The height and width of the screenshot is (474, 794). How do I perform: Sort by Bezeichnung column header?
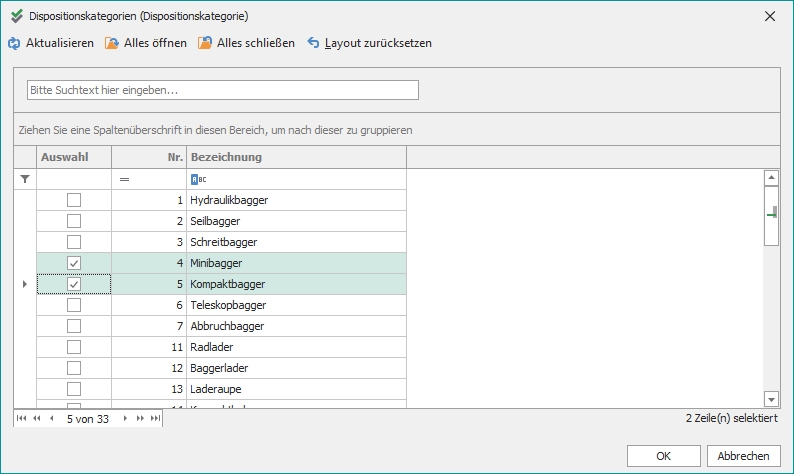pyautogui.click(x=295, y=157)
